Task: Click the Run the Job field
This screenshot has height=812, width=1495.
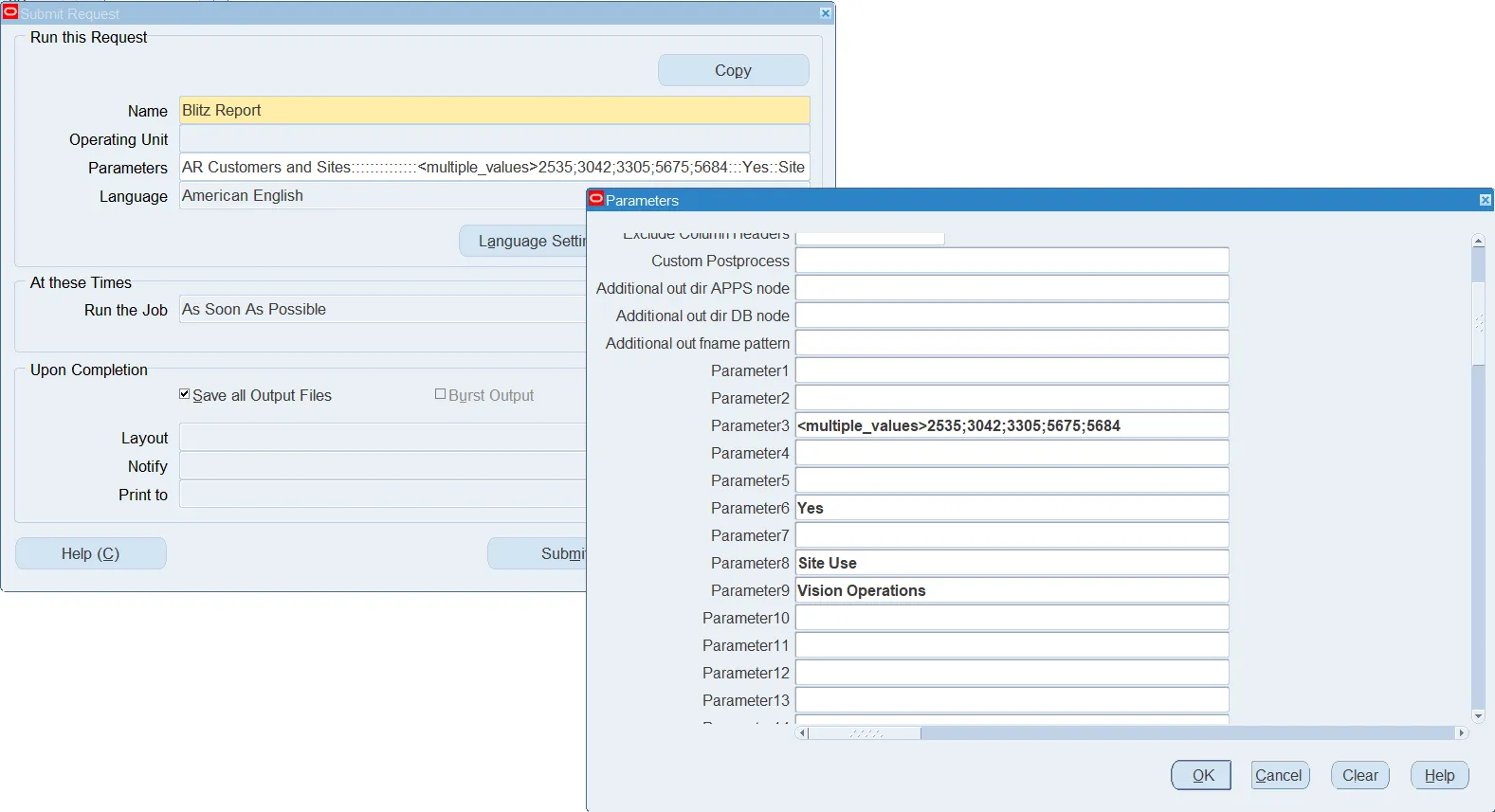Action: click(383, 309)
